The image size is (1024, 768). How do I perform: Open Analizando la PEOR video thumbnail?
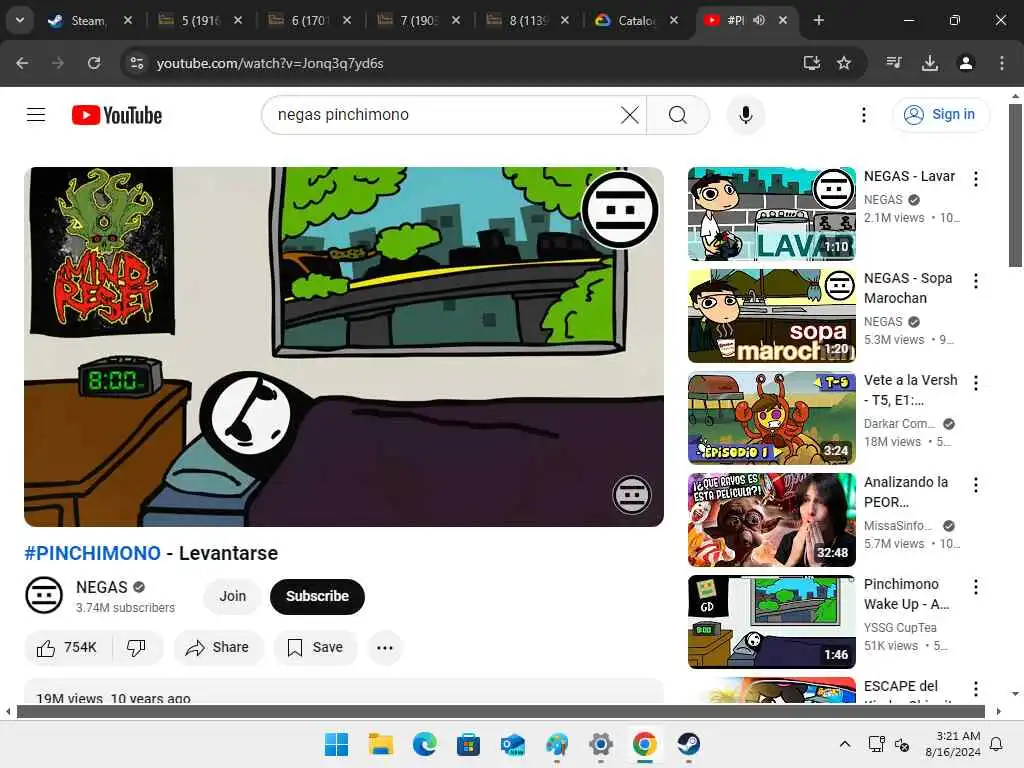[771, 520]
